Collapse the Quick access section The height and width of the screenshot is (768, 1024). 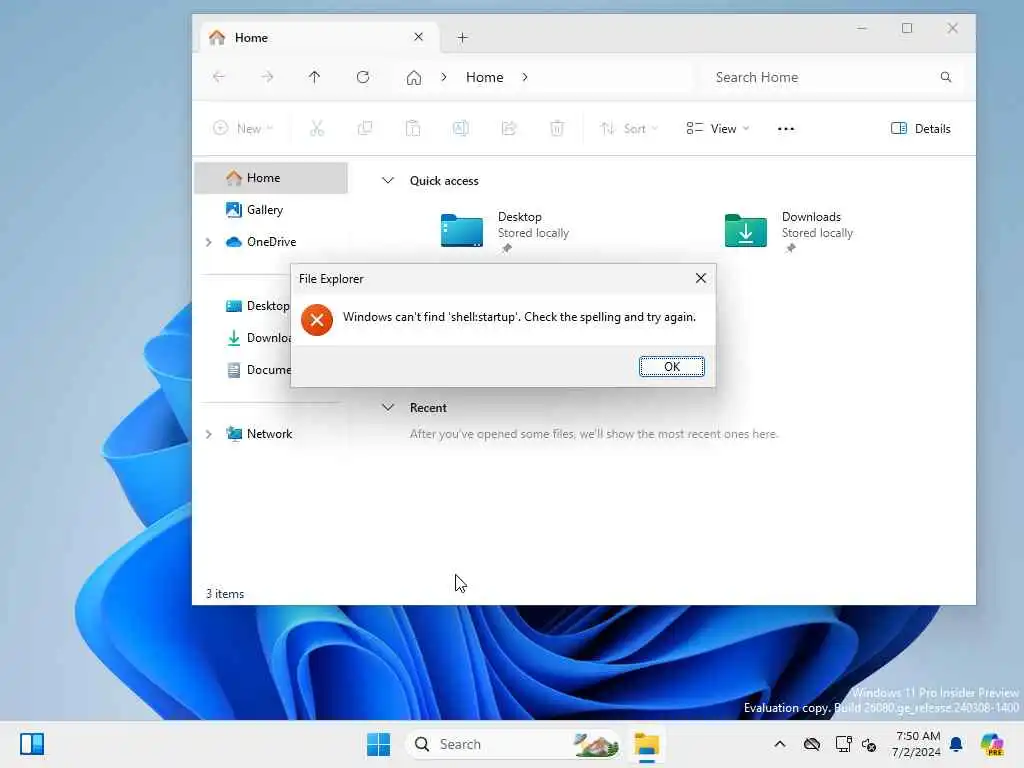point(388,180)
